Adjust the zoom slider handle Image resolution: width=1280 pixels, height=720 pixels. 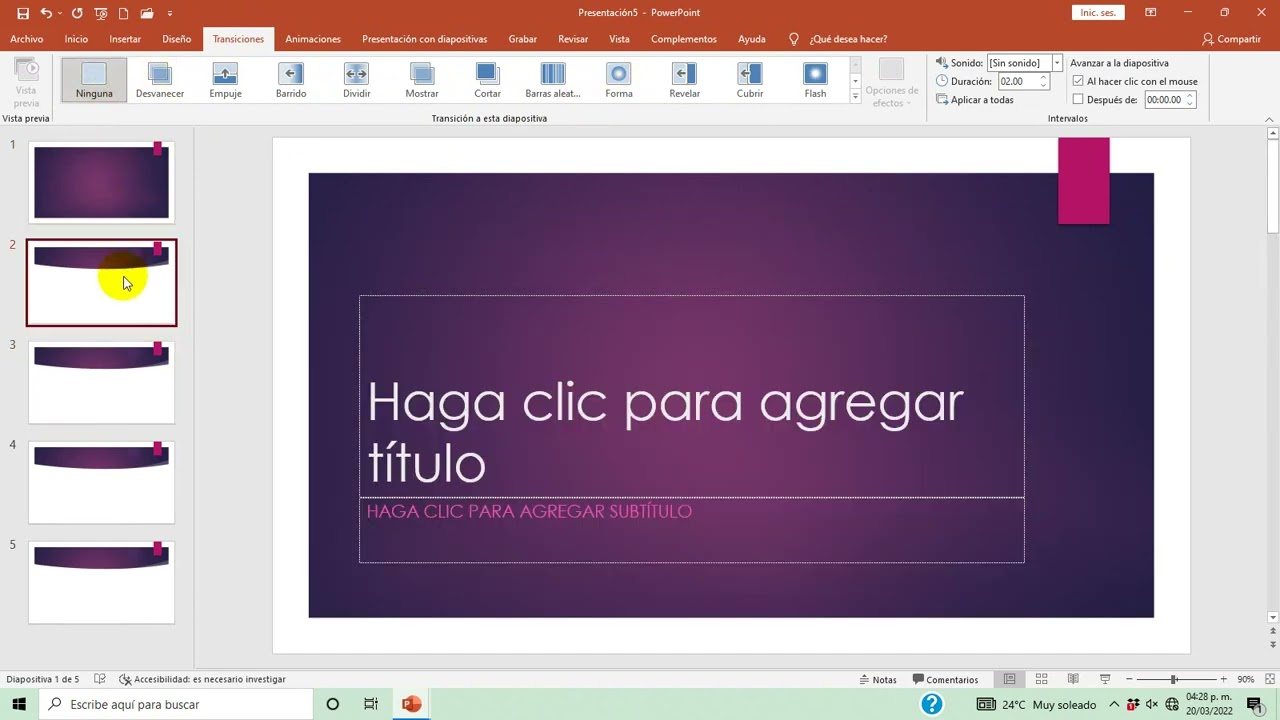[x=1173, y=679]
